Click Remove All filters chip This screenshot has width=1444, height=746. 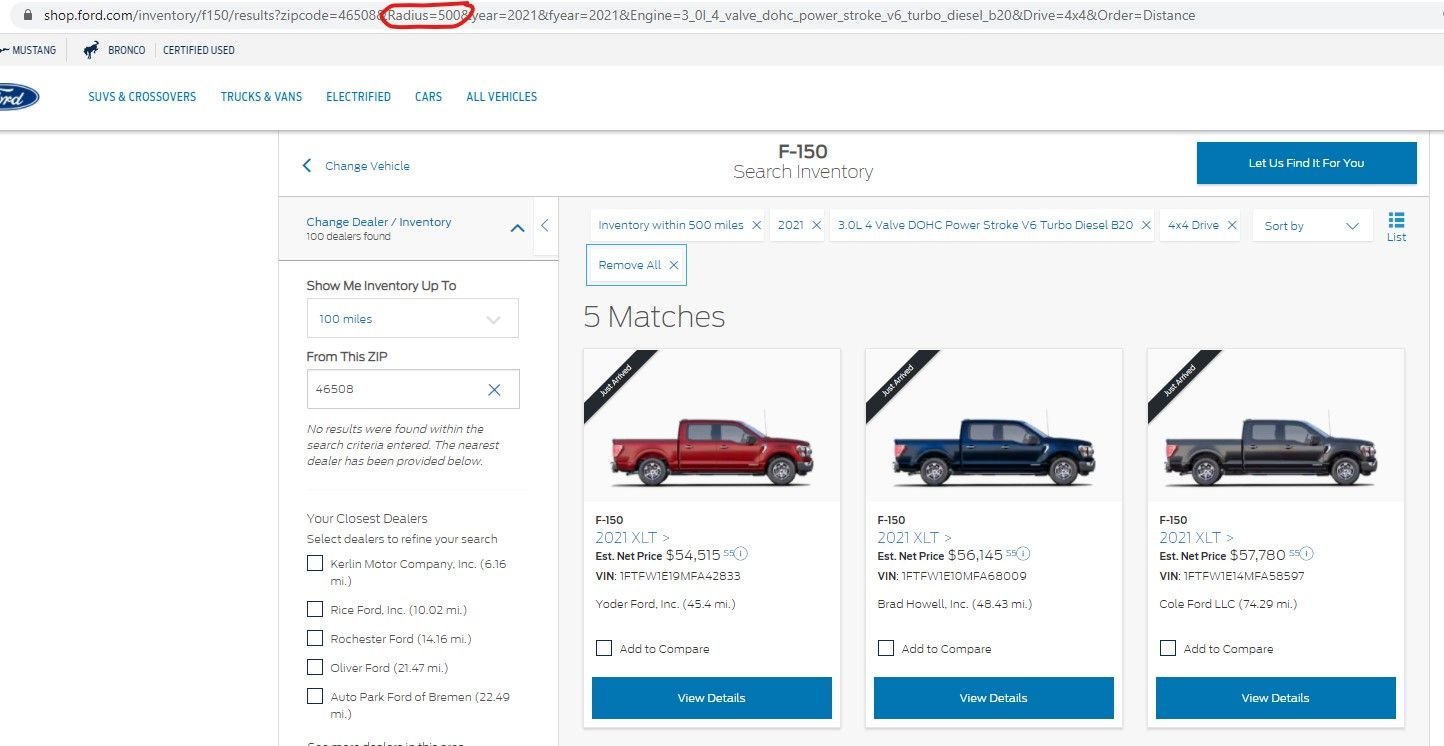[x=637, y=265]
